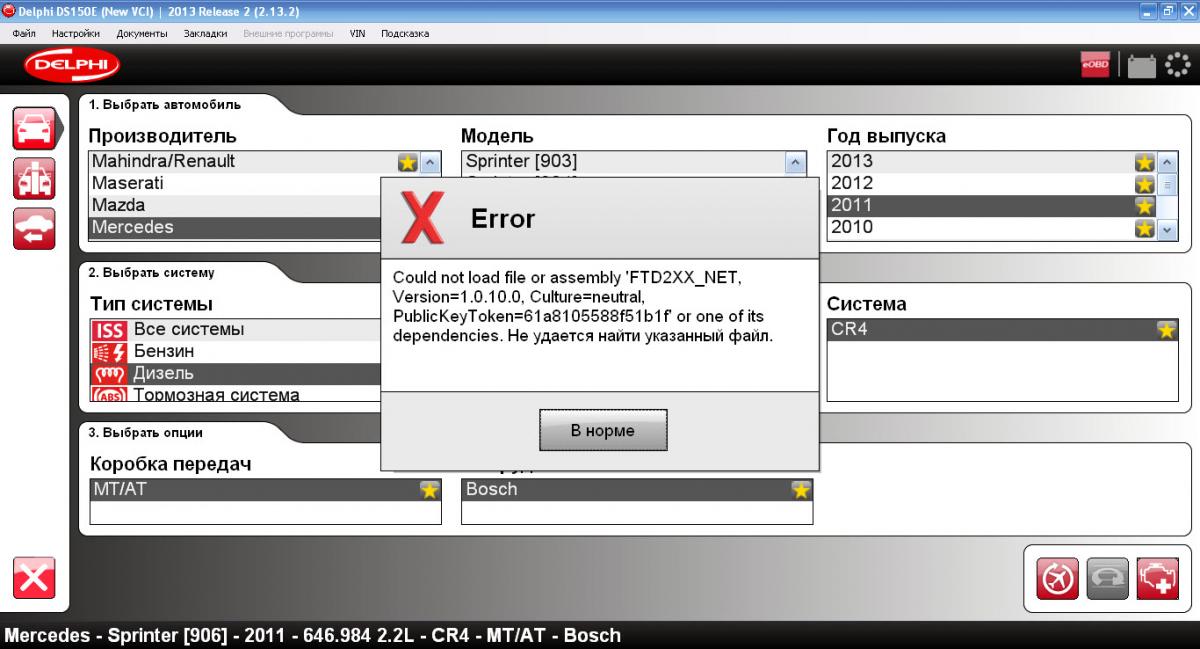This screenshot has width=1200, height=649.
Task: Click the red X exit icon
Action: pos(34,578)
